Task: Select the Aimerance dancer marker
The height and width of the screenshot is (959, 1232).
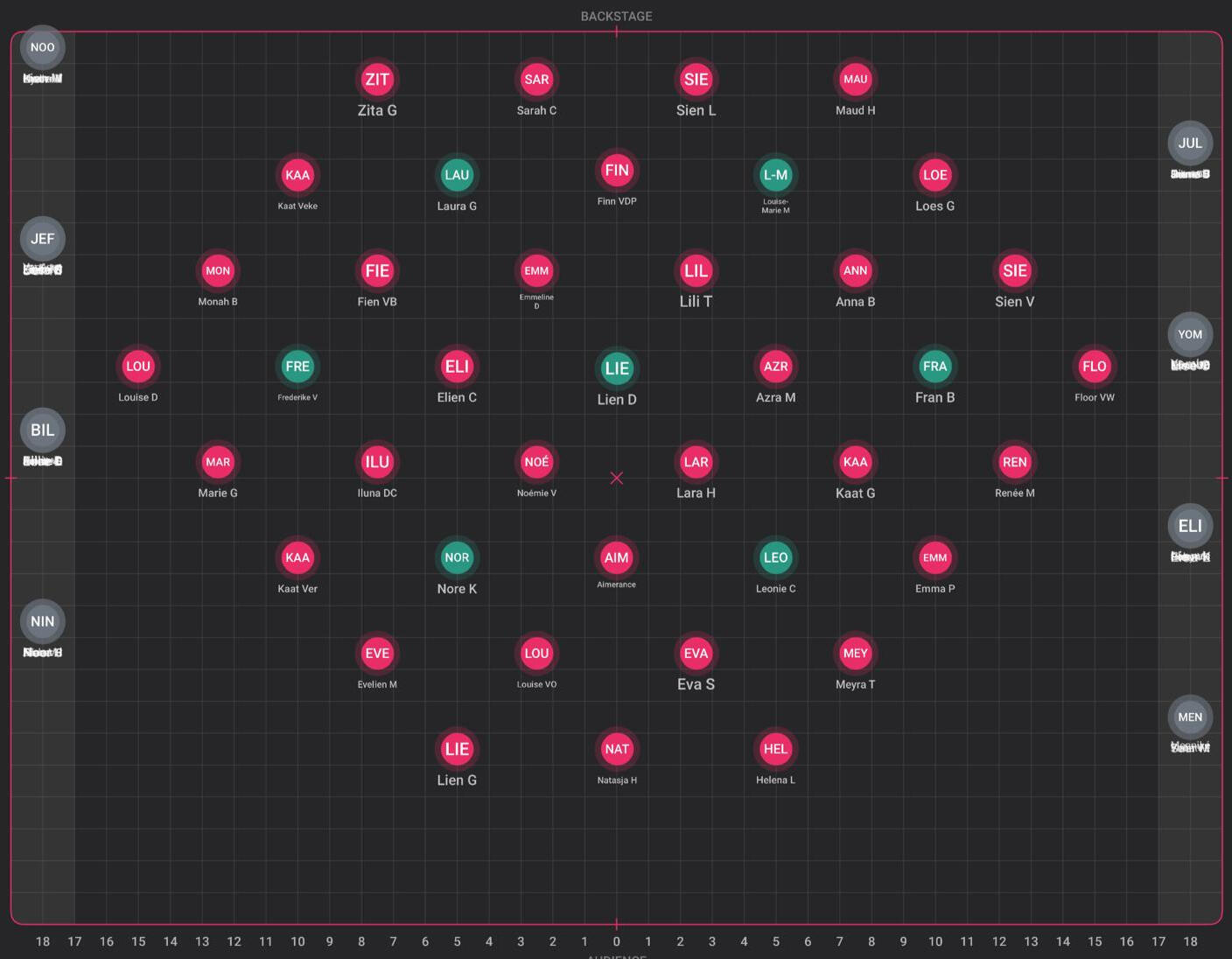Action: pyautogui.click(x=617, y=557)
